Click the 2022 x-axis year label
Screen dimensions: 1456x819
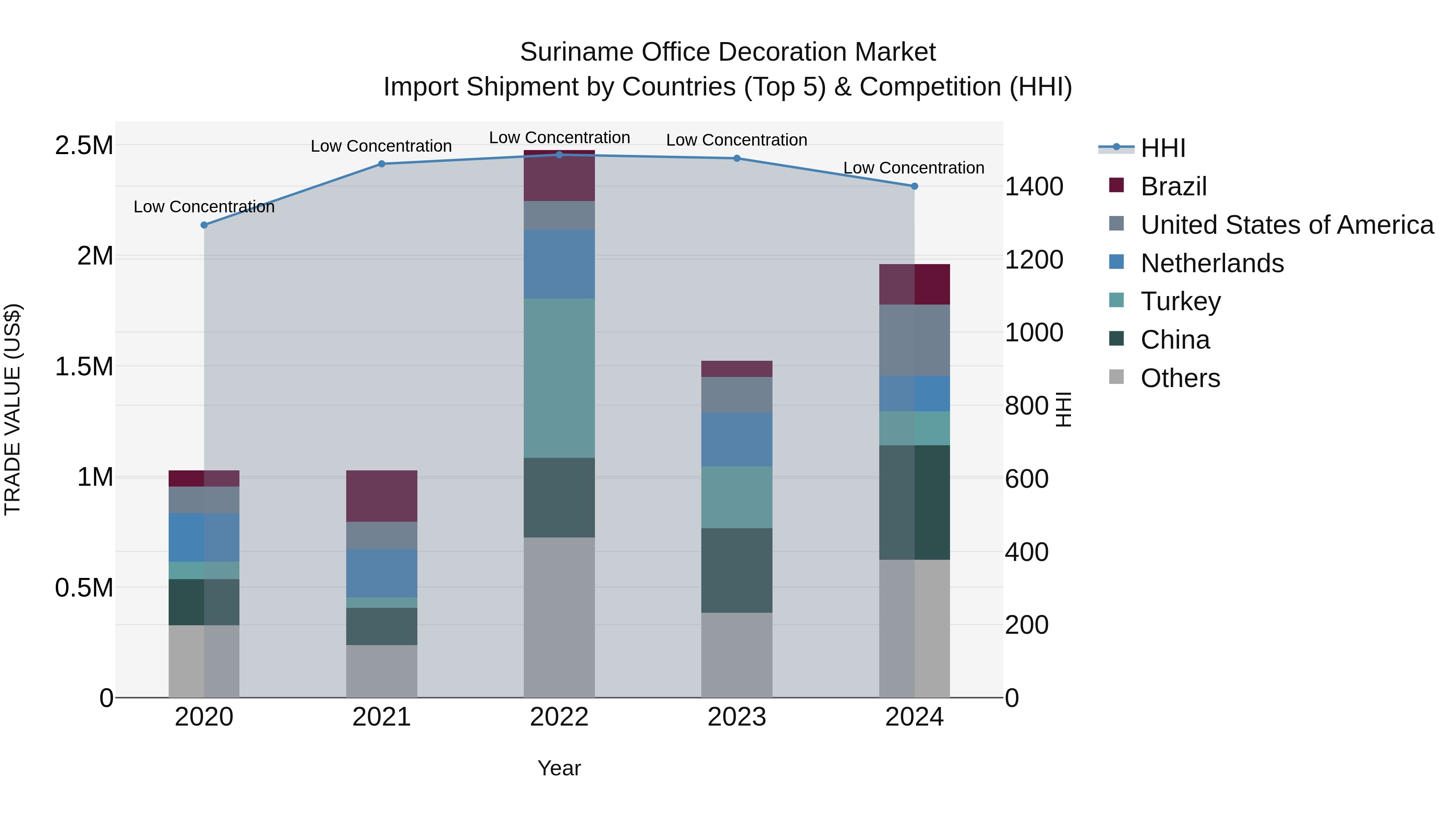pyautogui.click(x=560, y=717)
